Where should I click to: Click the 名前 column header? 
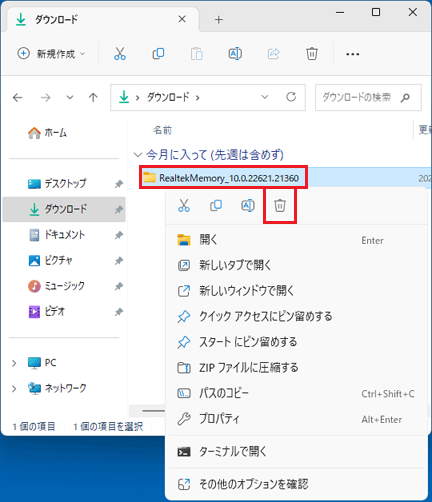tap(162, 130)
